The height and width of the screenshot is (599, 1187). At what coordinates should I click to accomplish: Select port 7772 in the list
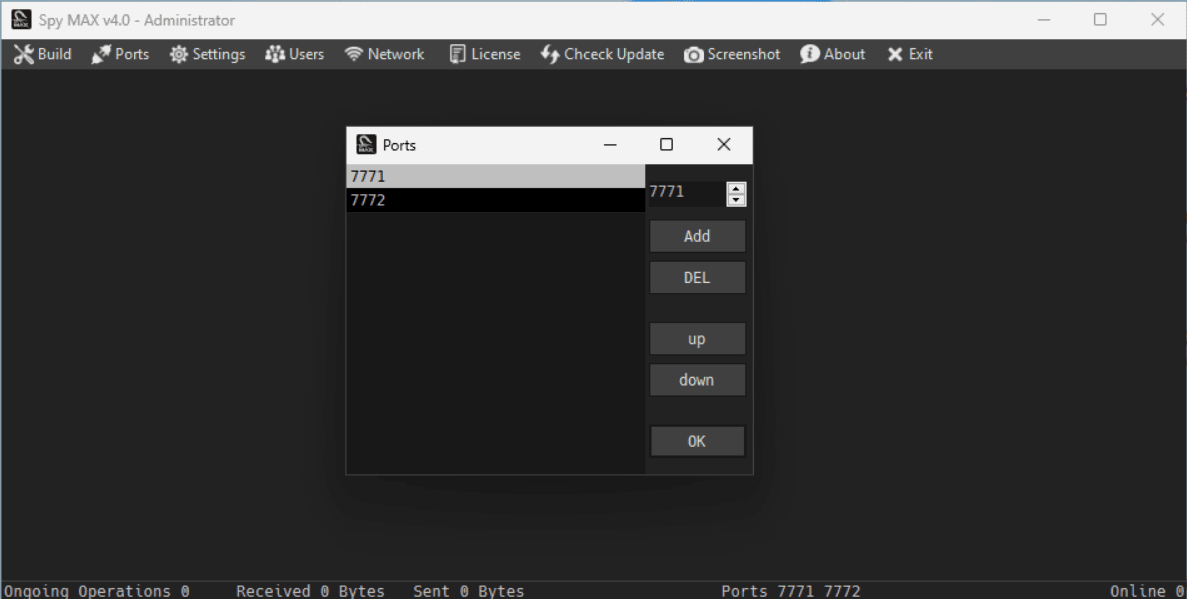tap(496, 200)
